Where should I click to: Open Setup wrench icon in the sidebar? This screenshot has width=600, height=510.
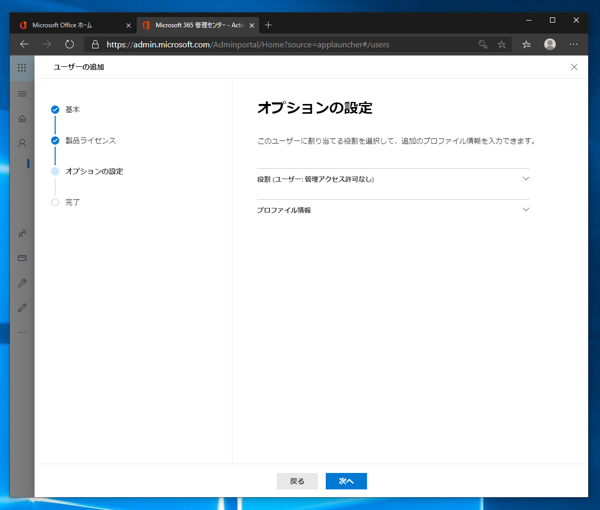coord(22,283)
